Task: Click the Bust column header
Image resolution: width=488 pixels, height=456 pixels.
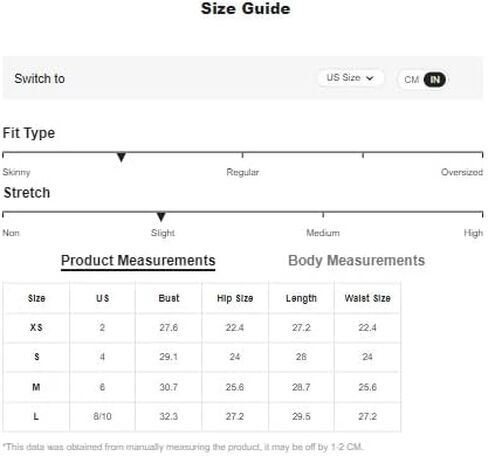Action: [x=169, y=298]
